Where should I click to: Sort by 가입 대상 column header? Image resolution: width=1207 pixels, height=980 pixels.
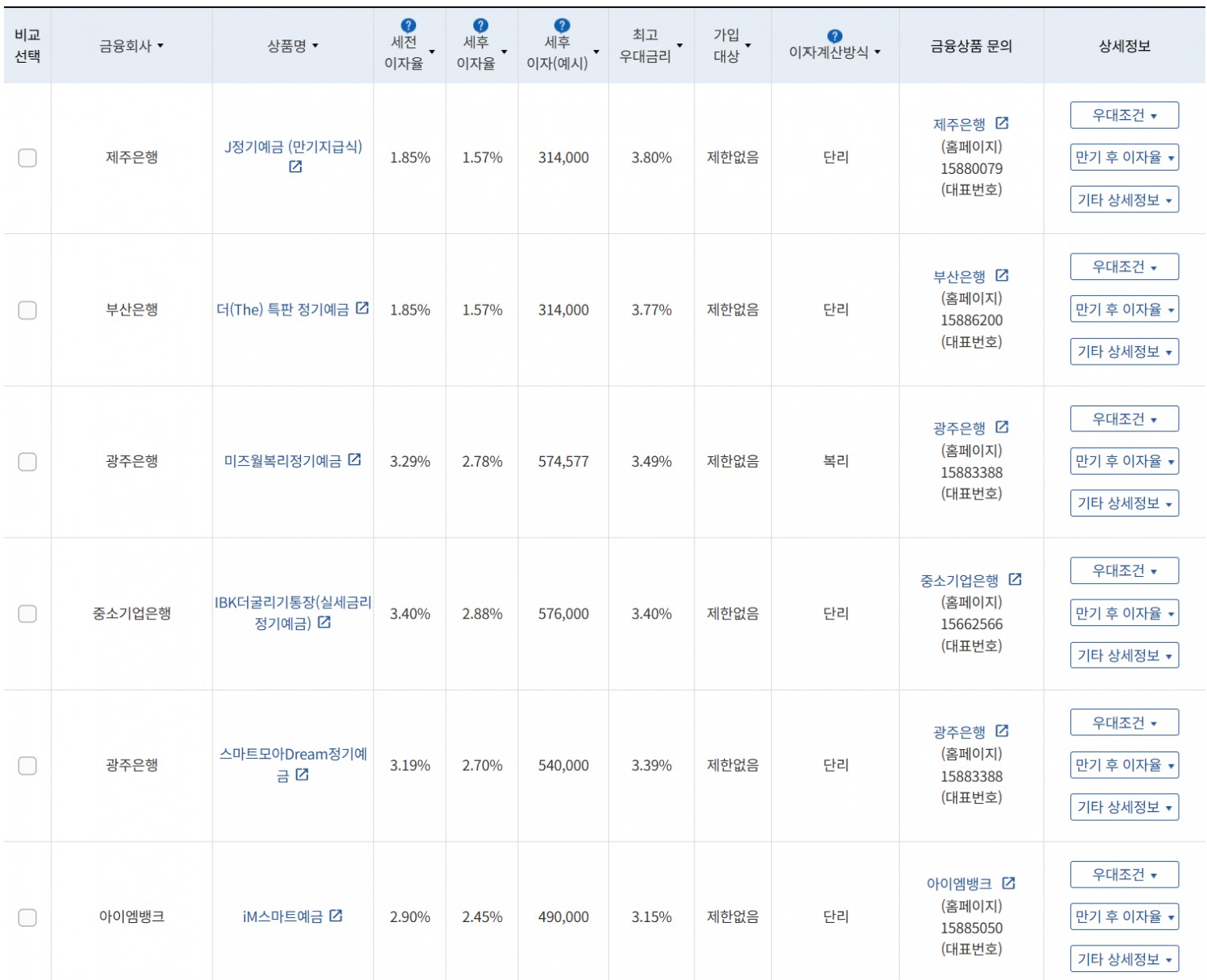pos(732,45)
